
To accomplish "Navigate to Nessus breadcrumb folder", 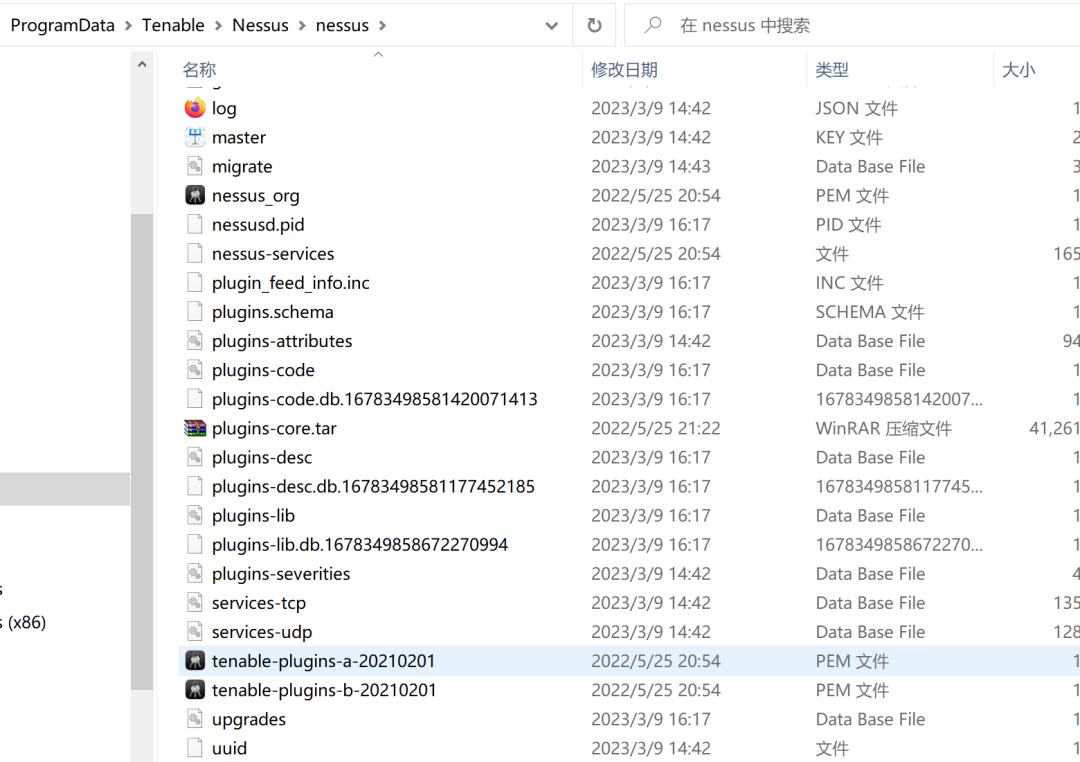I will pyautogui.click(x=260, y=25).
